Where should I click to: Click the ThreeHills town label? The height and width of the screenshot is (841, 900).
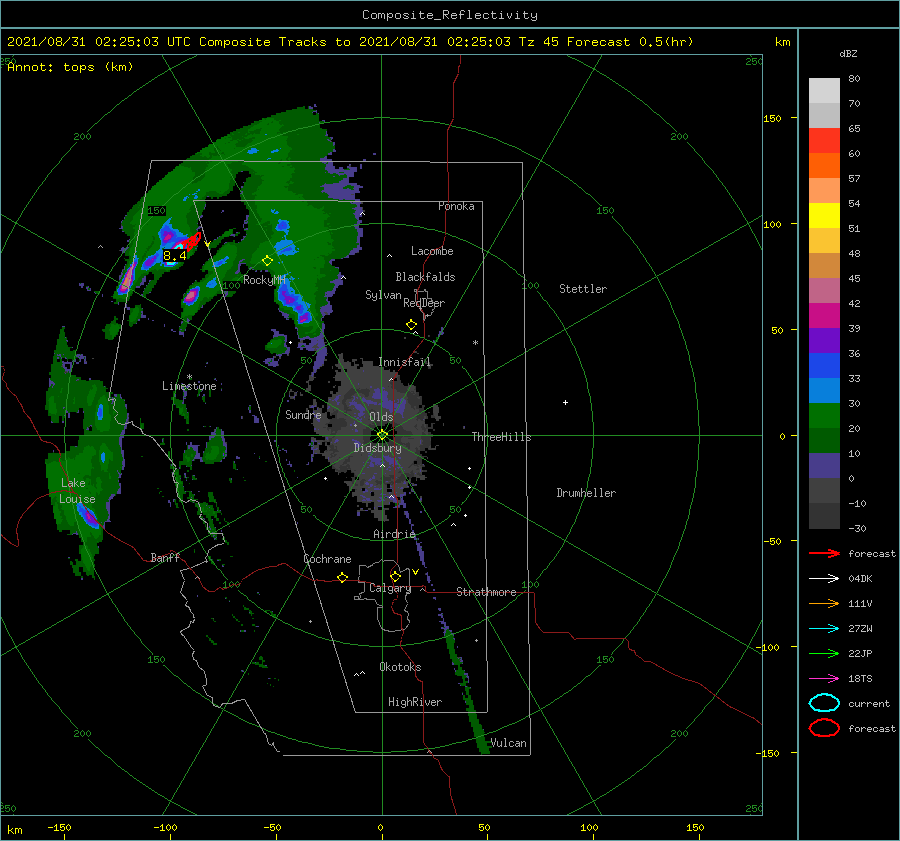click(501, 437)
